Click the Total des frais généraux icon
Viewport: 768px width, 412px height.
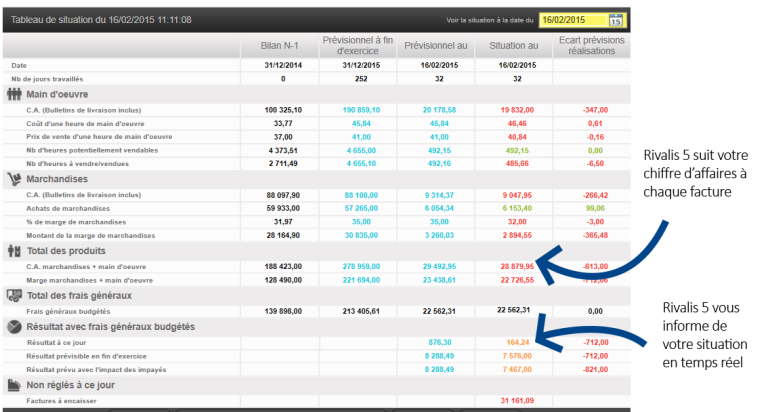[x=14, y=295]
